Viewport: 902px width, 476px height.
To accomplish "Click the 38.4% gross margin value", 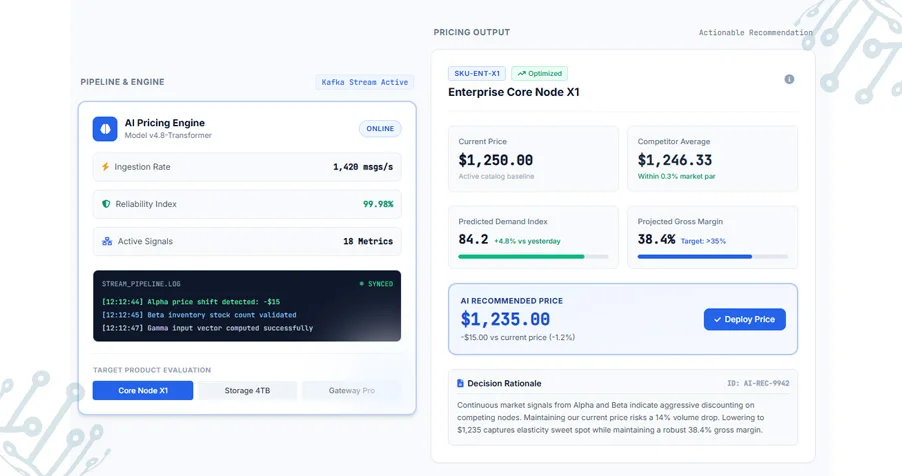I will tap(656, 239).
